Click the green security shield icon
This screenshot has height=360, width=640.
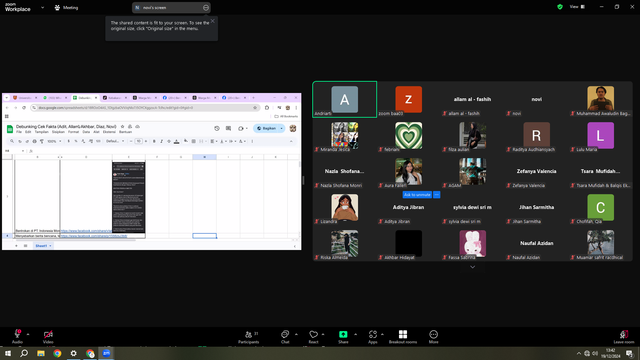pos(560,7)
